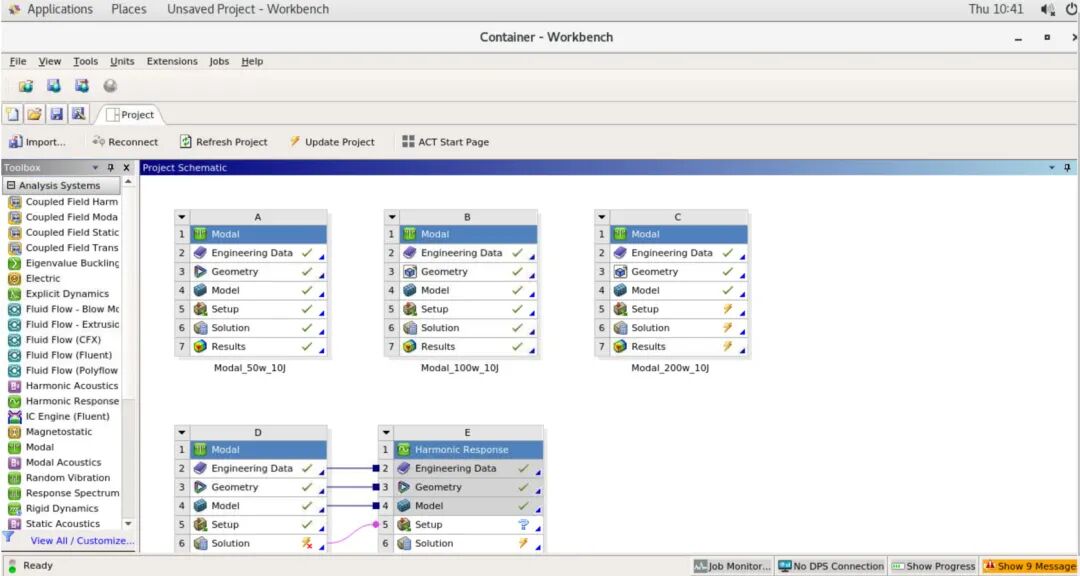Click Show 9 Messages button
Viewport: 1080px width, 576px height.
click(1030, 566)
